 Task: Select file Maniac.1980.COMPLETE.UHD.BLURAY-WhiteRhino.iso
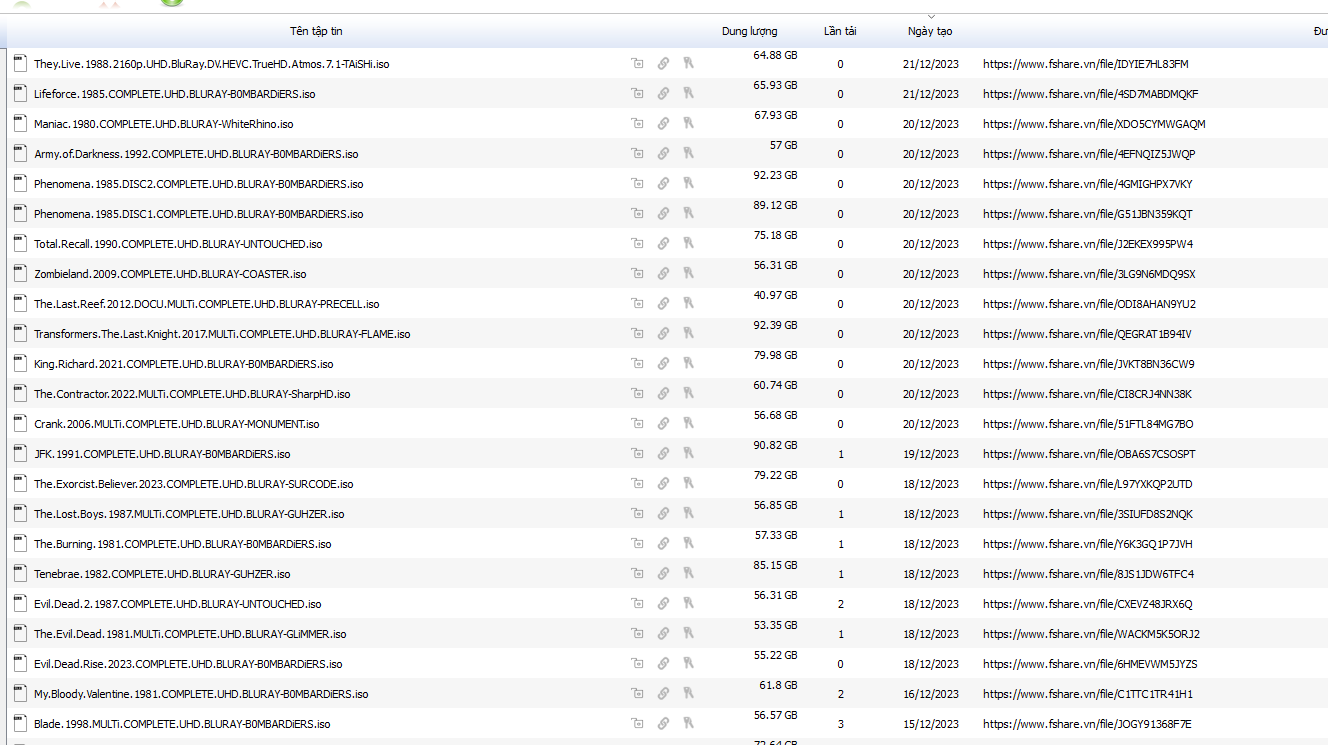[x=164, y=124]
